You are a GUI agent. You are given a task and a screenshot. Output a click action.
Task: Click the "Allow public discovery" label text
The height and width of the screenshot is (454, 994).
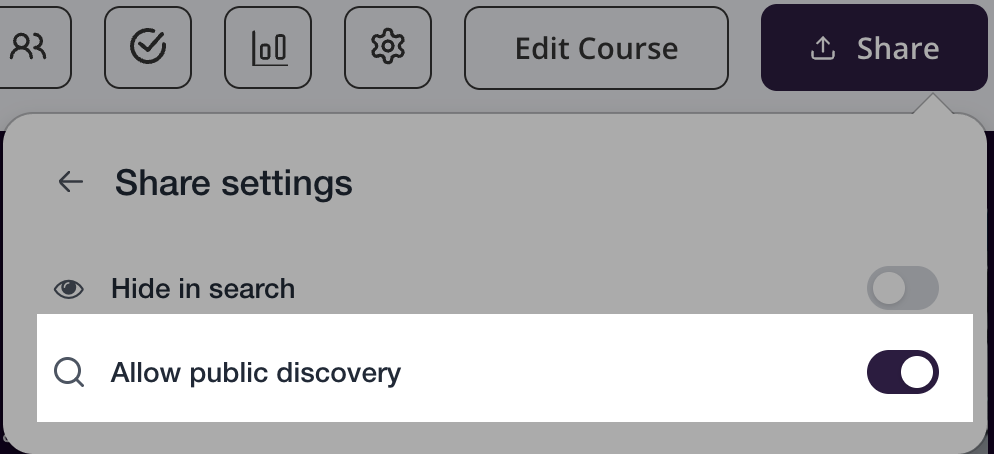(x=256, y=373)
